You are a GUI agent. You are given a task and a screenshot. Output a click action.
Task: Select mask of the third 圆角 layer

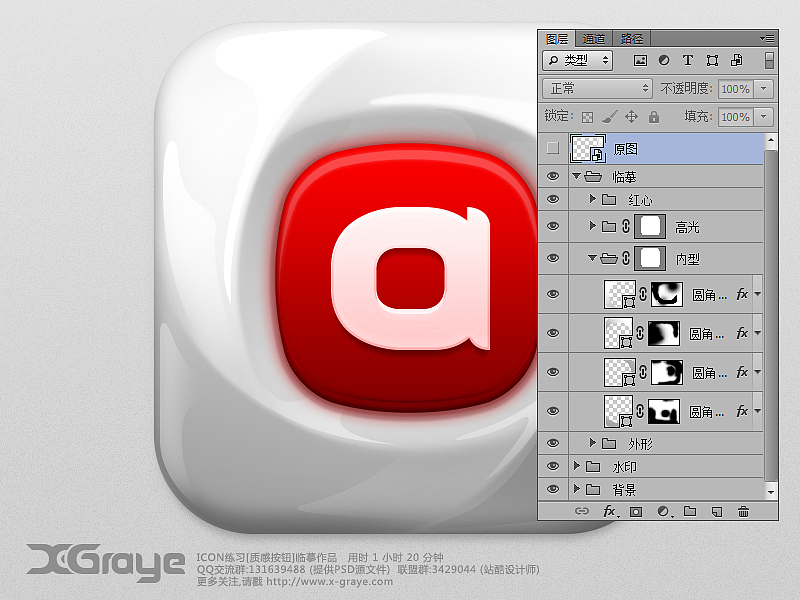click(667, 372)
